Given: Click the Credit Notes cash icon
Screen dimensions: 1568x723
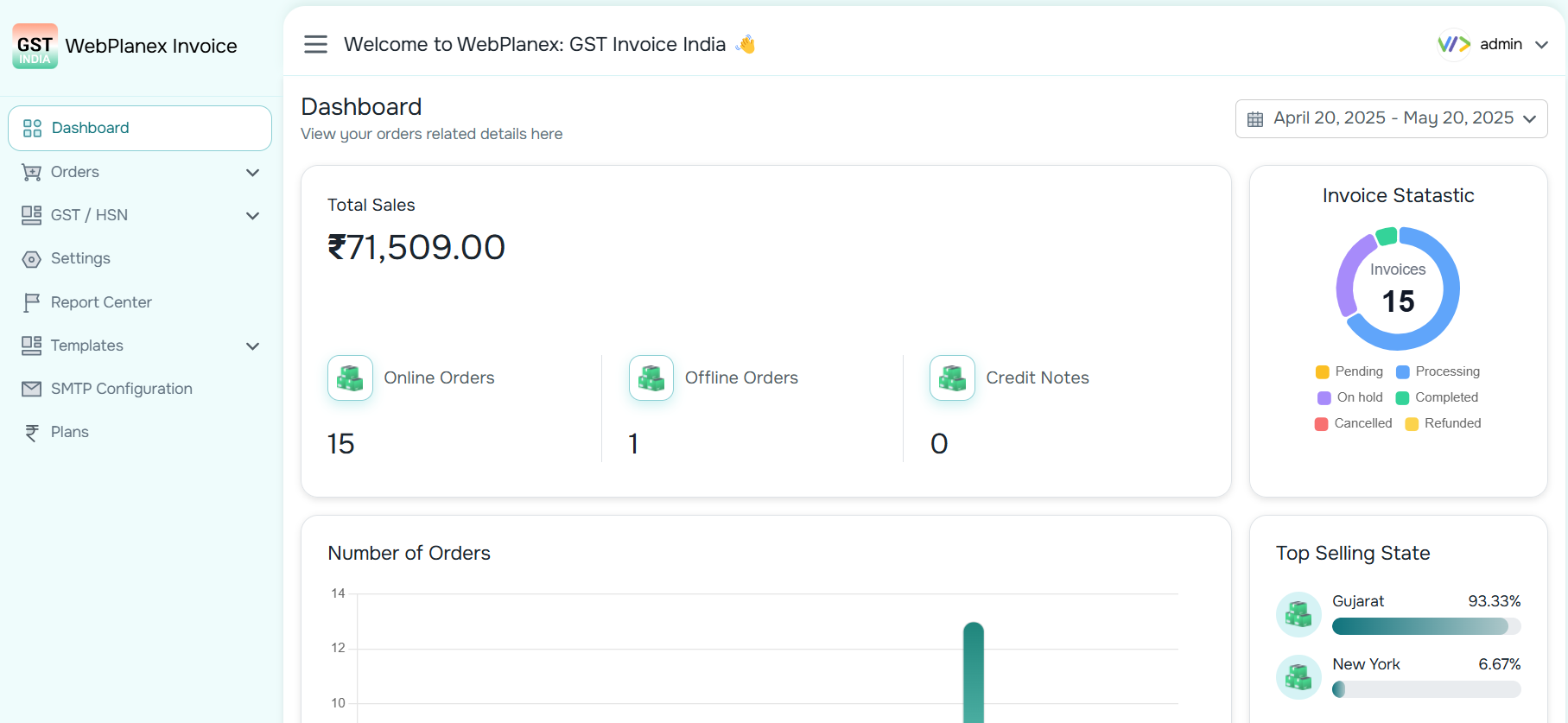Looking at the screenshot, I should tap(952, 377).
